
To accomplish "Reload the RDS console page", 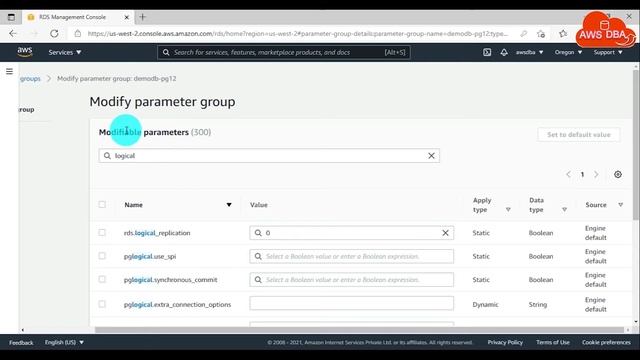I will pos(54,33).
